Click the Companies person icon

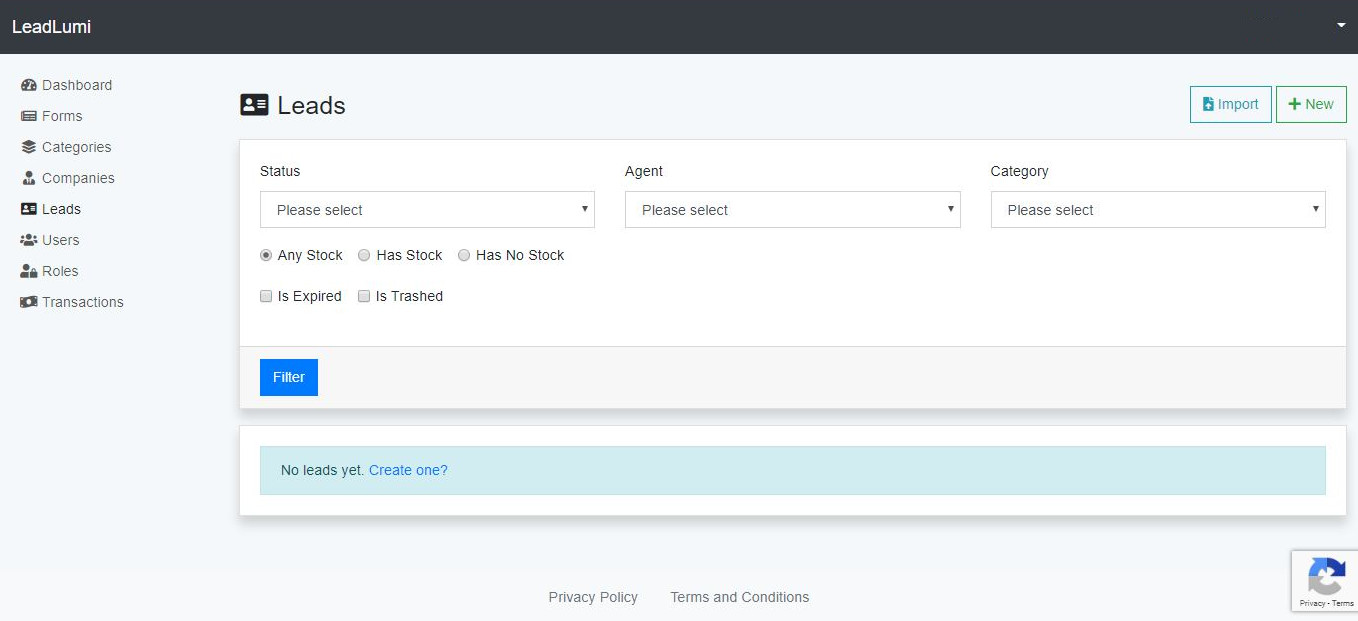pyautogui.click(x=28, y=178)
